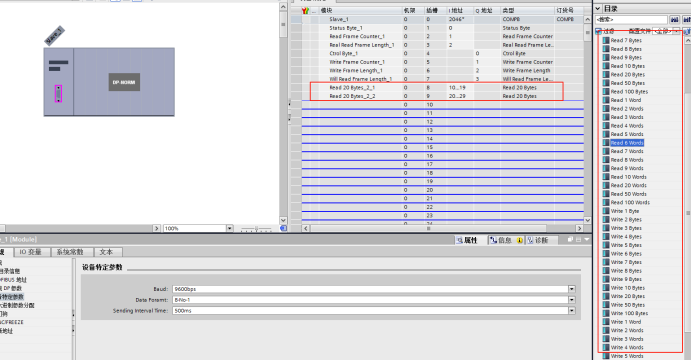
Task: Select the Read 6 Words catalog entry
Action: point(627,143)
